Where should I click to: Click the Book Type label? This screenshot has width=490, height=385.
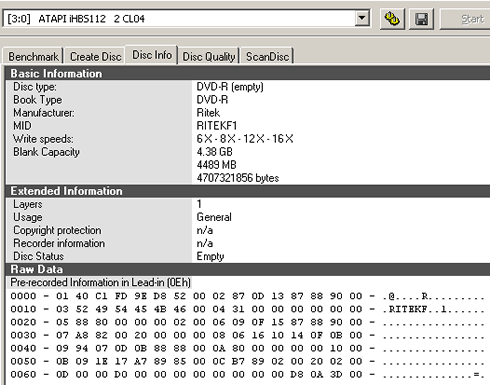(x=37, y=100)
